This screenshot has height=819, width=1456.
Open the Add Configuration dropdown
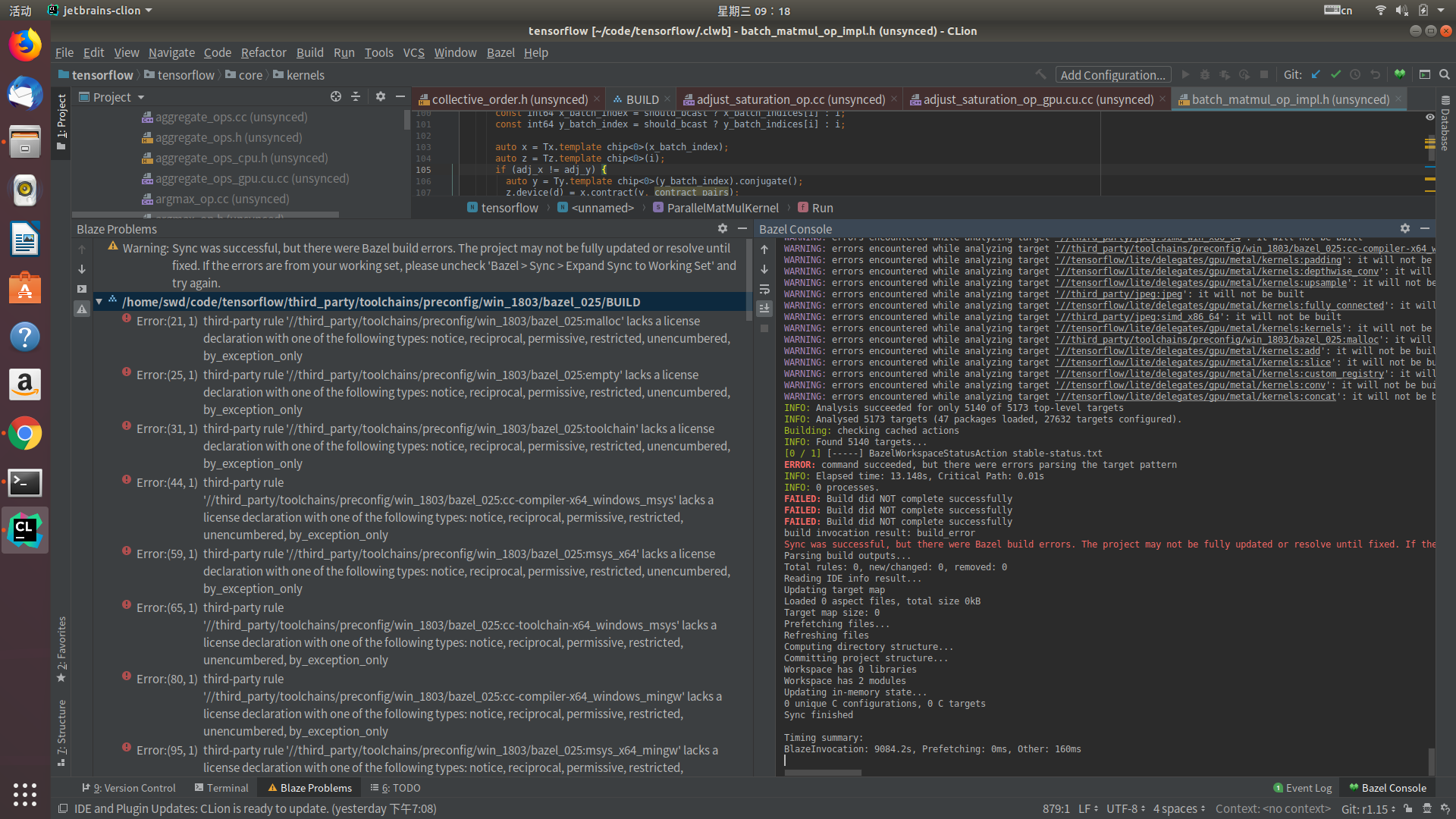coord(1113,74)
